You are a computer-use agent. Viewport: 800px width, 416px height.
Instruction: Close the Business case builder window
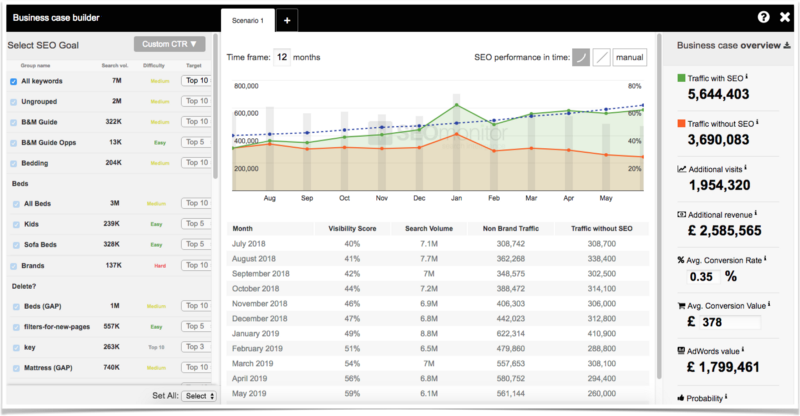(785, 17)
